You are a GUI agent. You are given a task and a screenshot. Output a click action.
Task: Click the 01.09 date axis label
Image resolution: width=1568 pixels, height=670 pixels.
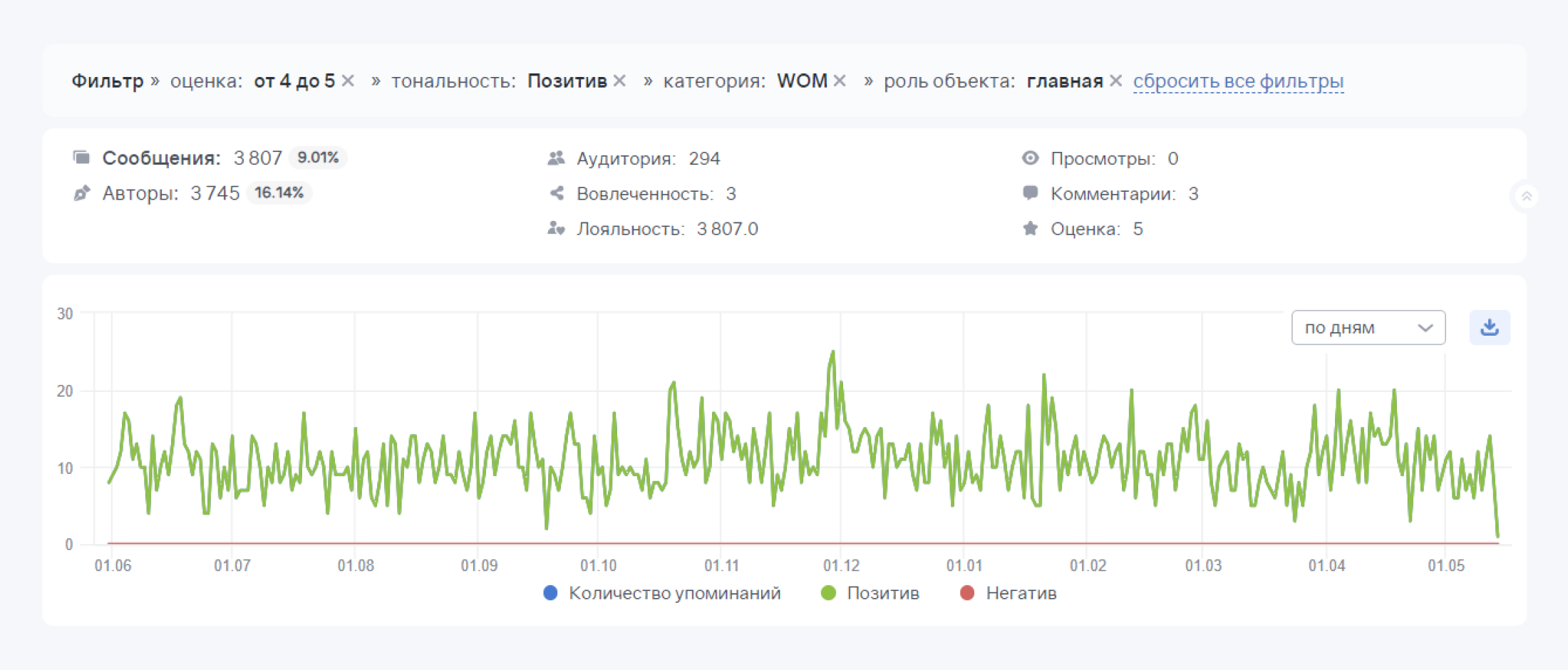(479, 566)
